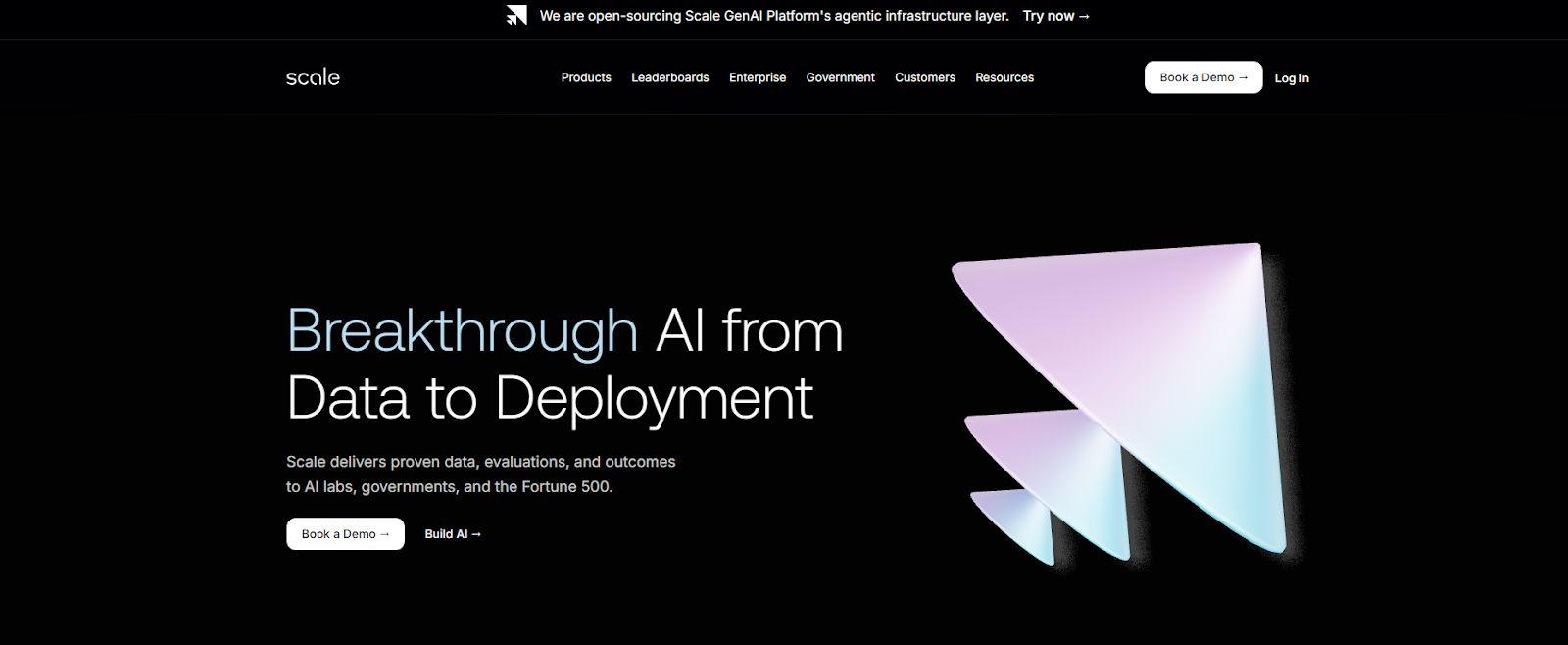This screenshot has height=645, width=1568.
Task: Click the Log In link
Action: (1291, 78)
